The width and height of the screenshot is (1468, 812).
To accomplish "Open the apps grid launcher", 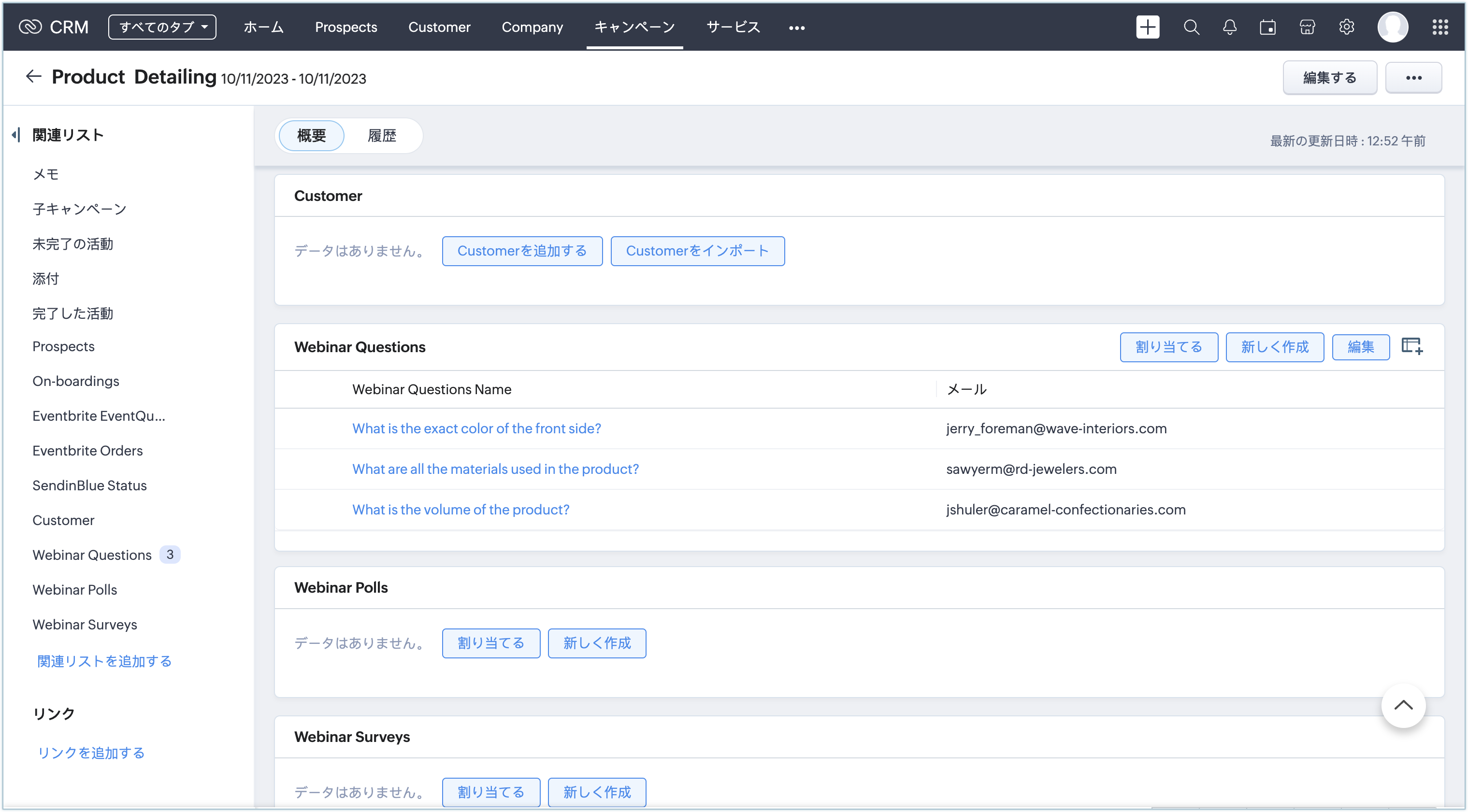I will point(1440,27).
